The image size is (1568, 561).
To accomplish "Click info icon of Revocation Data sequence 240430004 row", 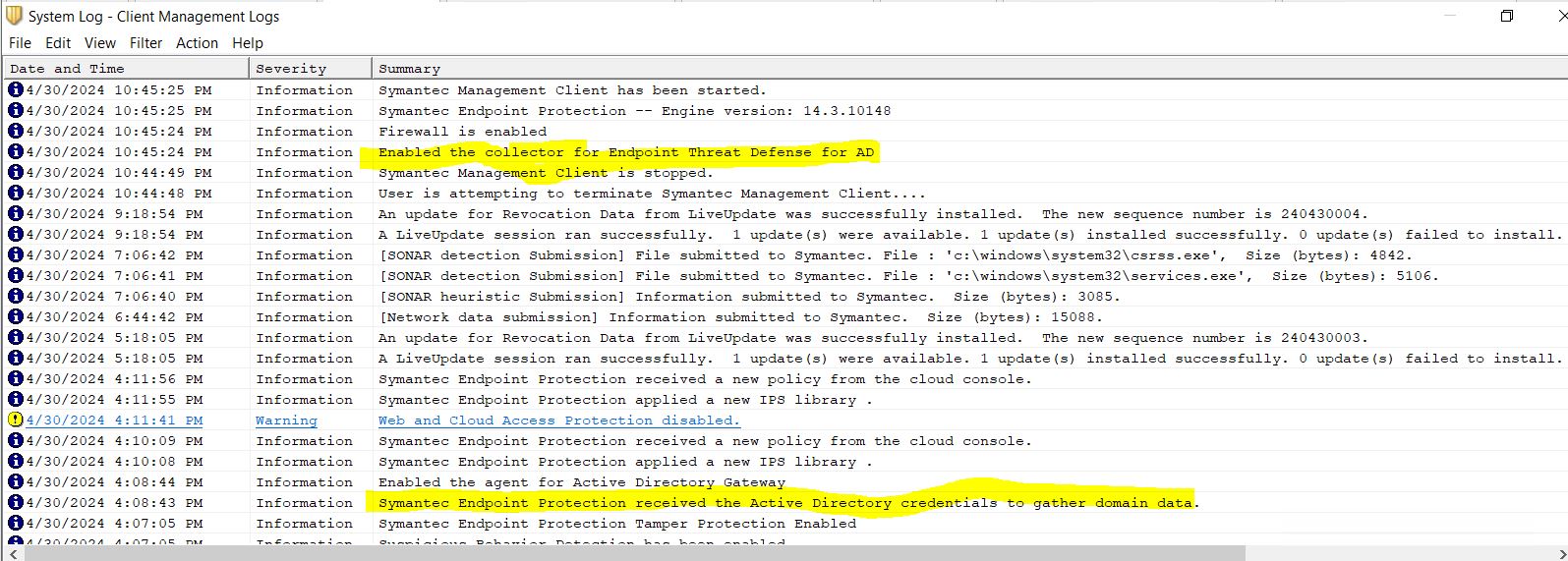I will point(15,213).
